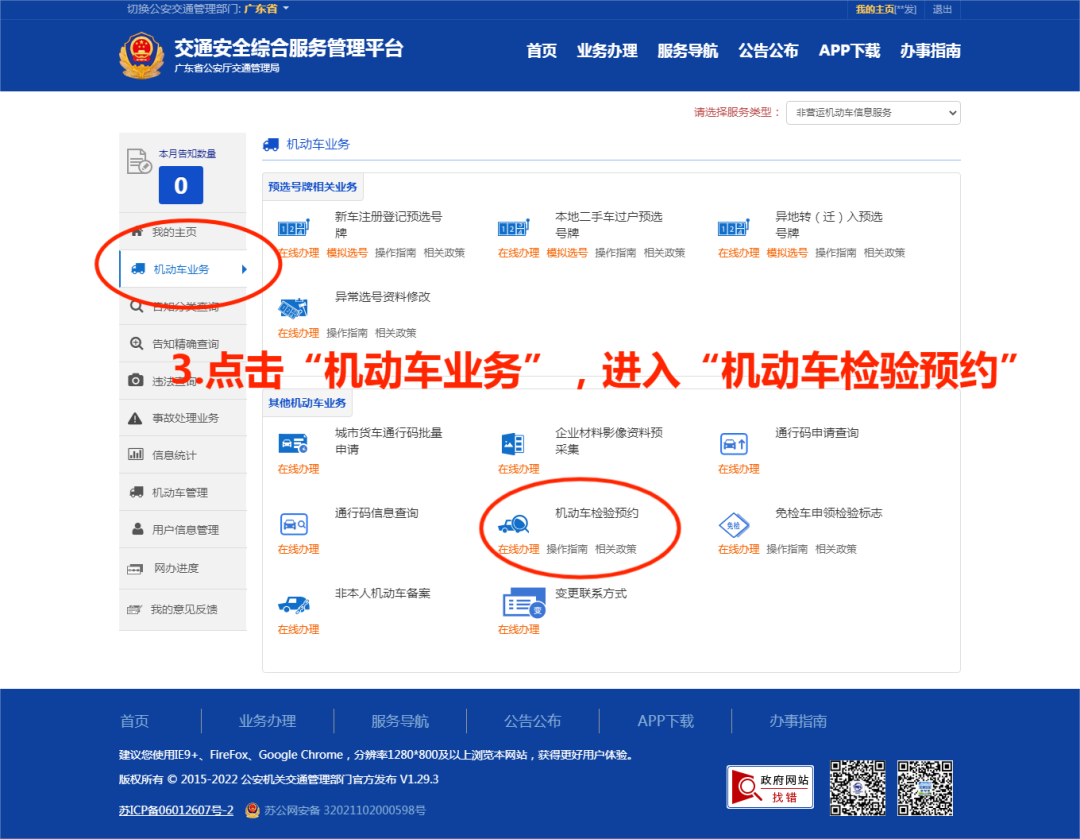Image resolution: width=1080 pixels, height=839 pixels.
Task: Click the 异地转入 preselect plate icon
Action: [x=734, y=227]
